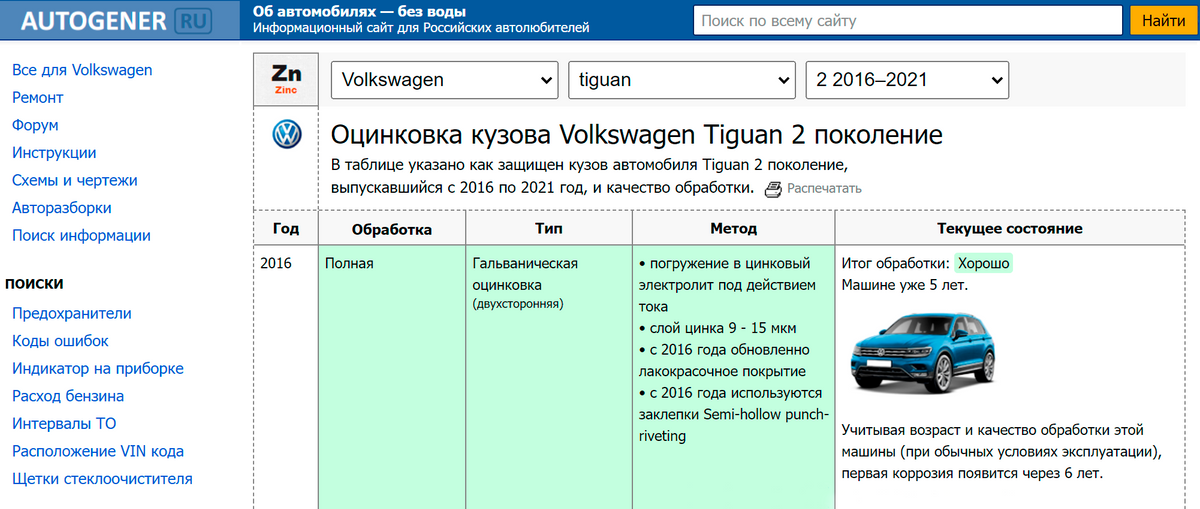Click Коды ошибок in sidebar

[x=60, y=341]
